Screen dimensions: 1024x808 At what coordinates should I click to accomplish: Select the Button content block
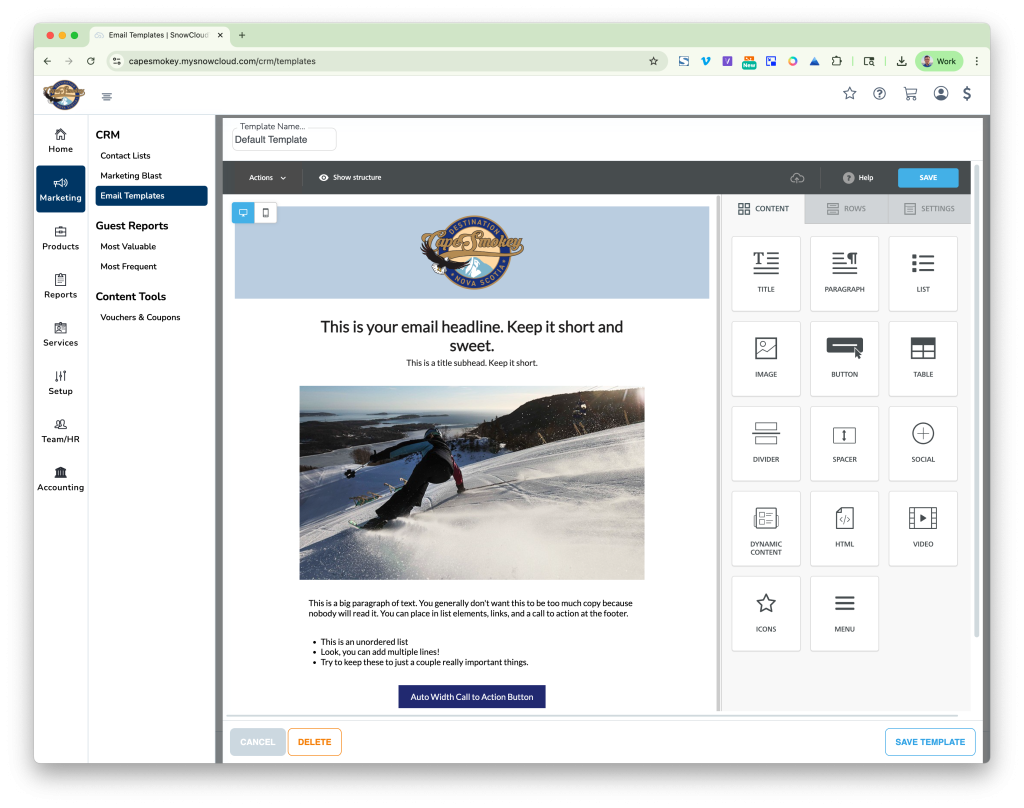point(844,358)
